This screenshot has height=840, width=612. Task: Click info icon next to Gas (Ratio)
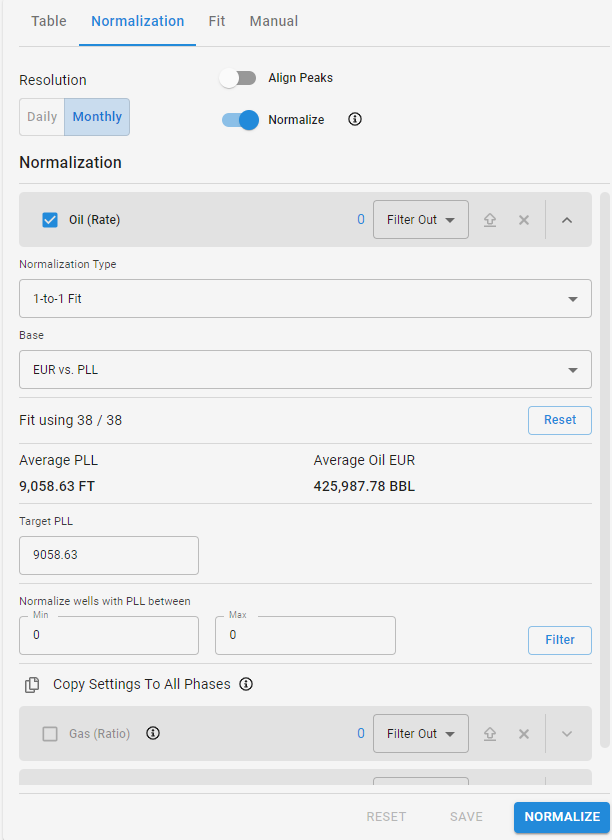click(153, 733)
